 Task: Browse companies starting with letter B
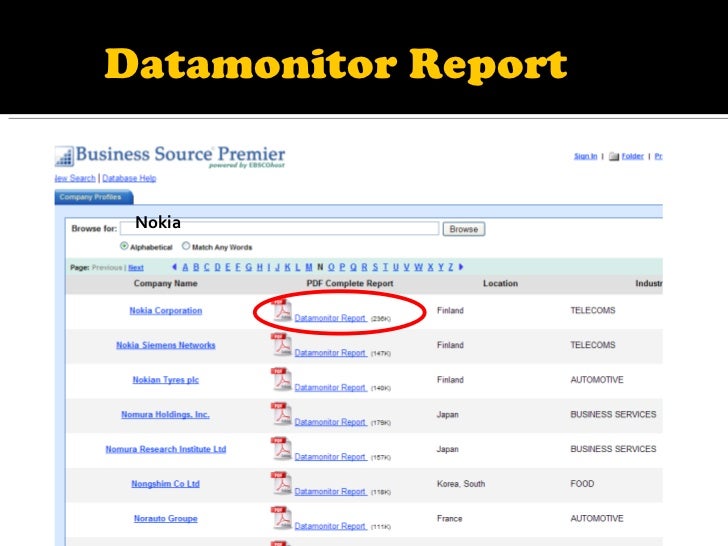click(196, 267)
